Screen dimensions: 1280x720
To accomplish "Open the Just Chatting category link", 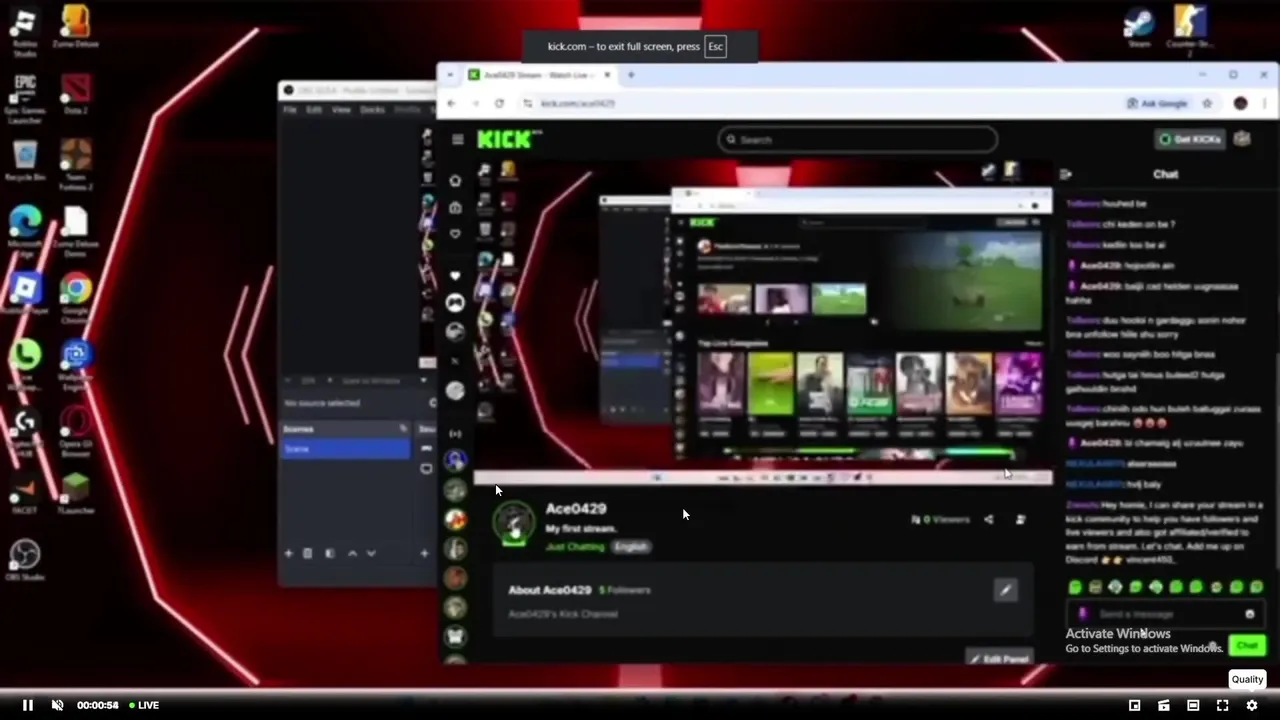I will coord(576,547).
